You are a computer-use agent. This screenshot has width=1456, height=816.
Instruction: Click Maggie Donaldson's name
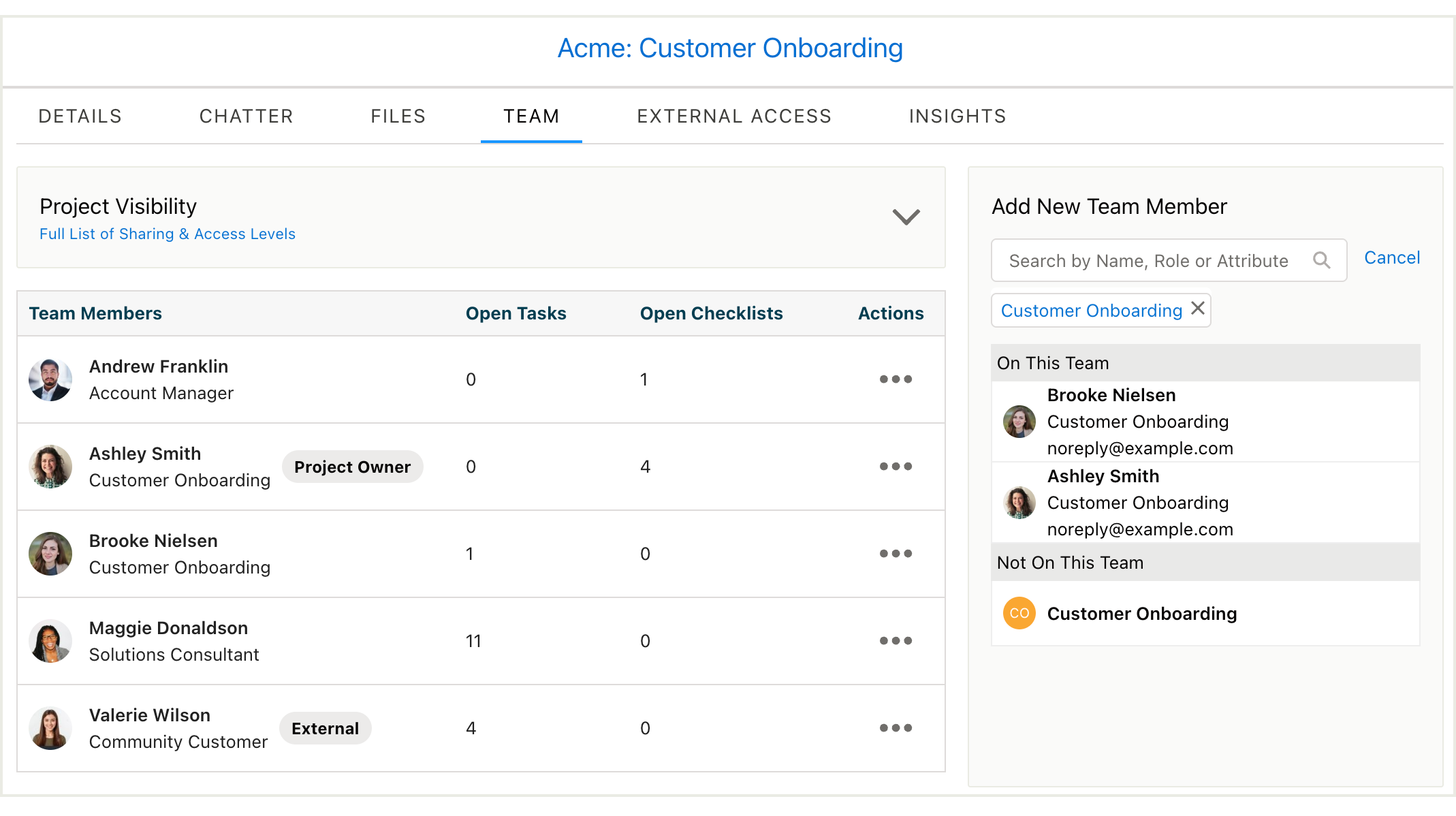168,628
